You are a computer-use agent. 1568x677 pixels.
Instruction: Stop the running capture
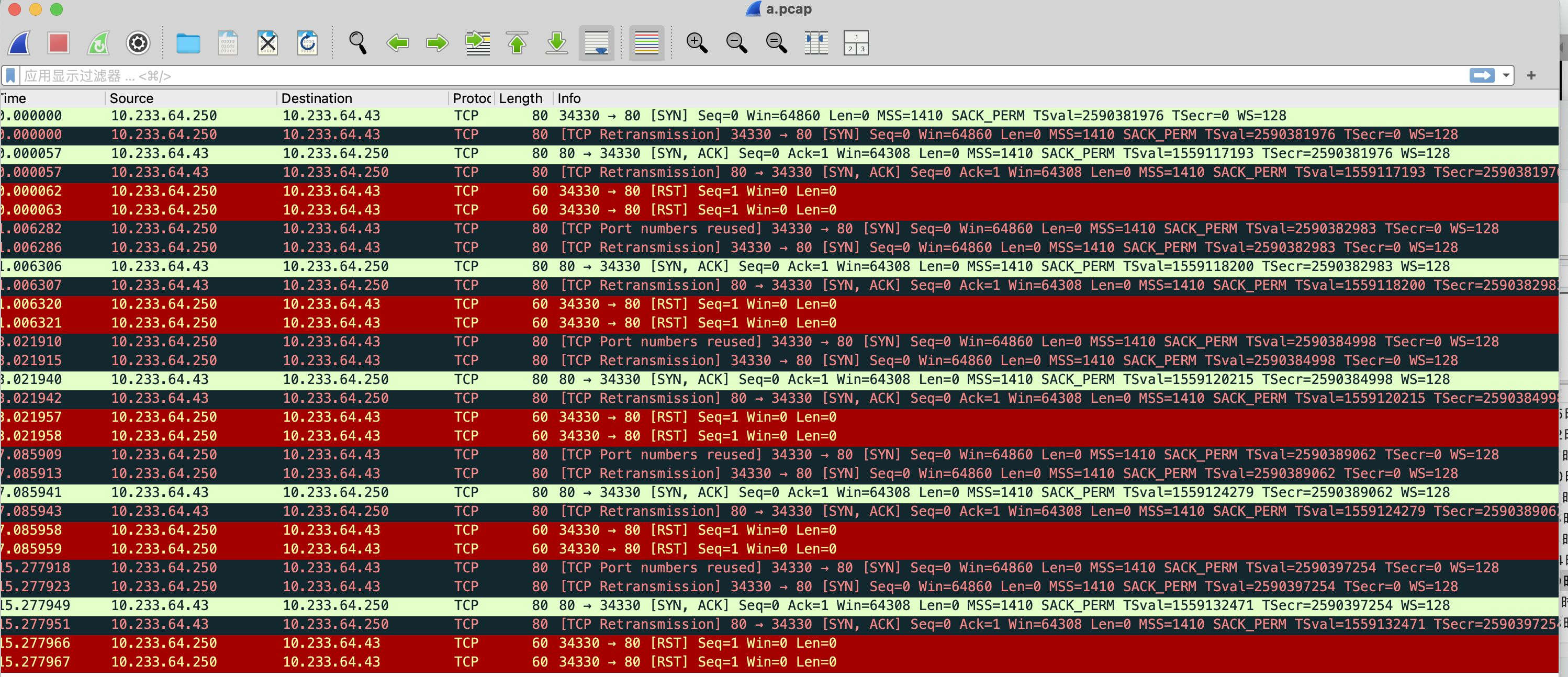[x=59, y=43]
